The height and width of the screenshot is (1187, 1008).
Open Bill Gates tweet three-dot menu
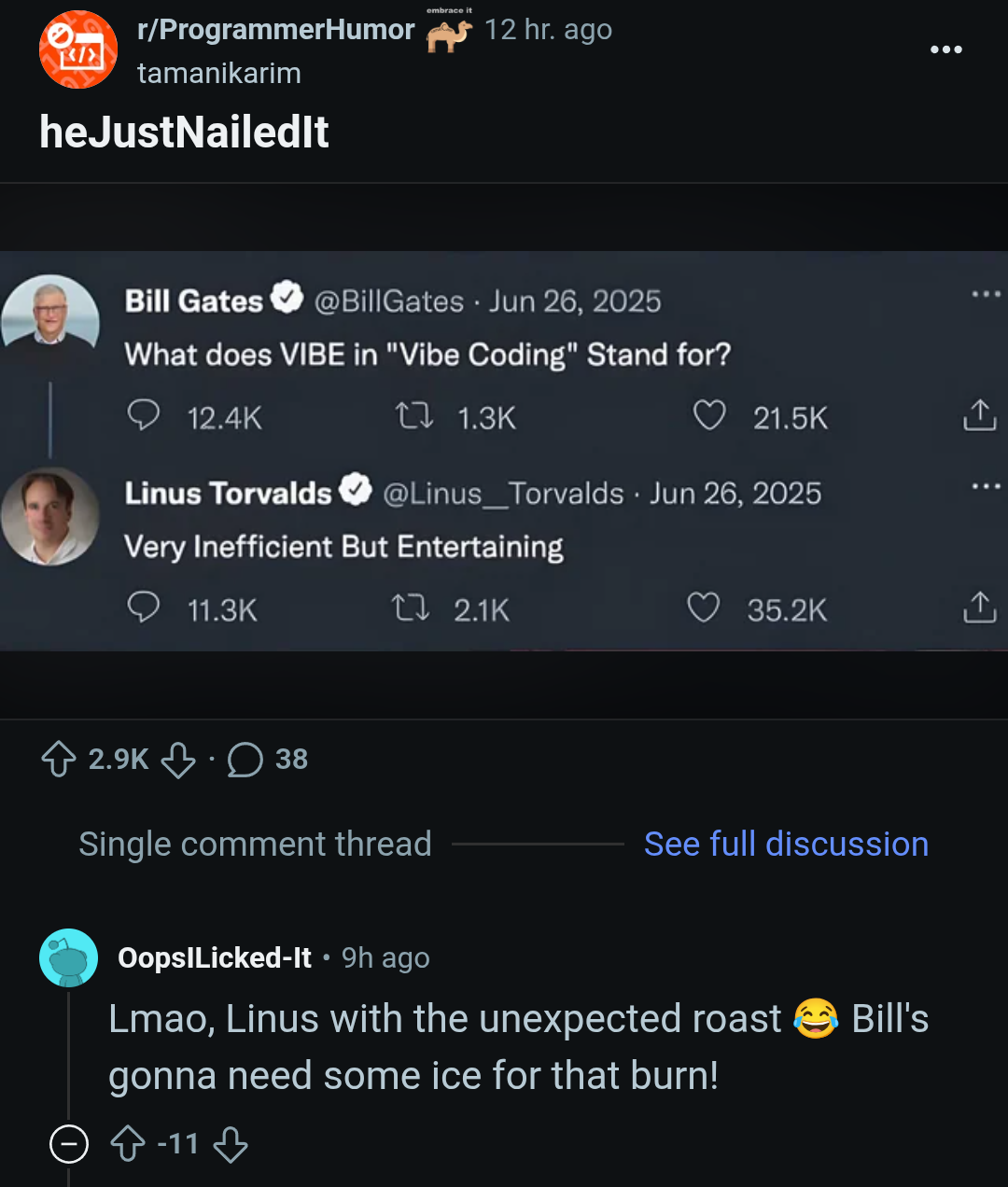[x=986, y=294]
